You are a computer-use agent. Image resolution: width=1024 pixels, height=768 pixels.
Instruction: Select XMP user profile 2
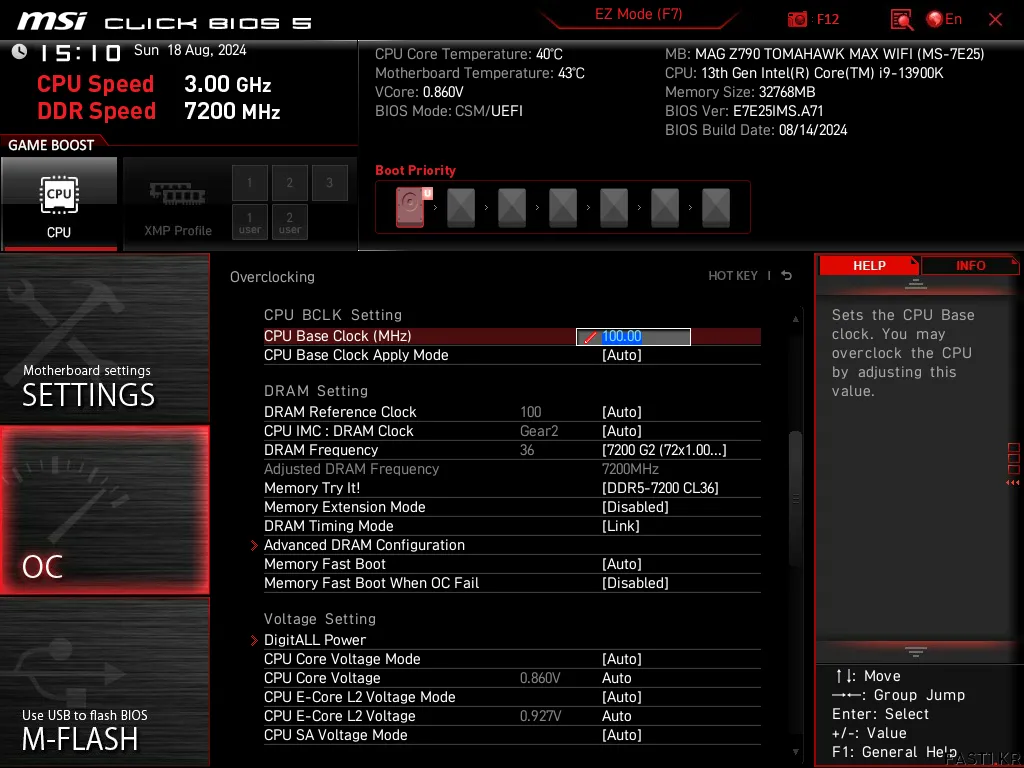(289, 223)
